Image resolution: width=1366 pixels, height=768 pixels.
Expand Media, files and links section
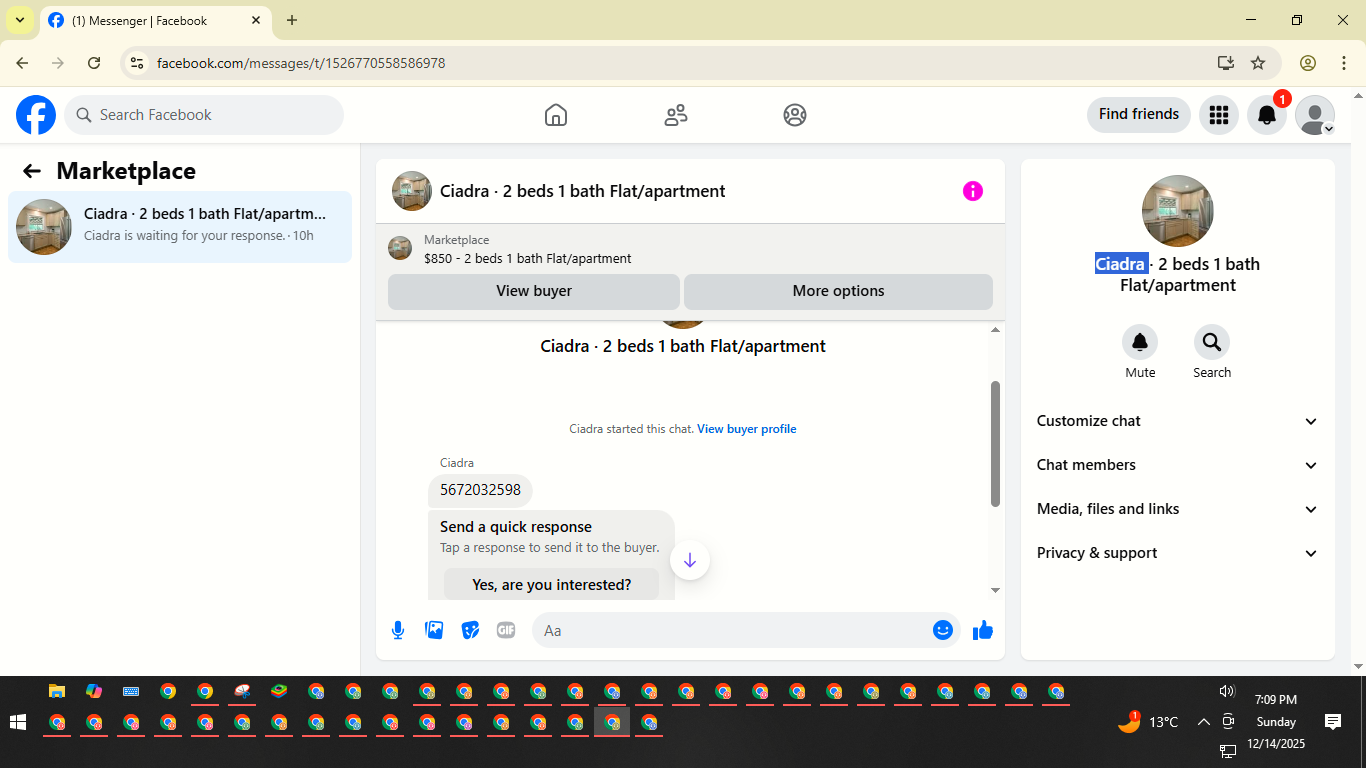(x=1178, y=509)
